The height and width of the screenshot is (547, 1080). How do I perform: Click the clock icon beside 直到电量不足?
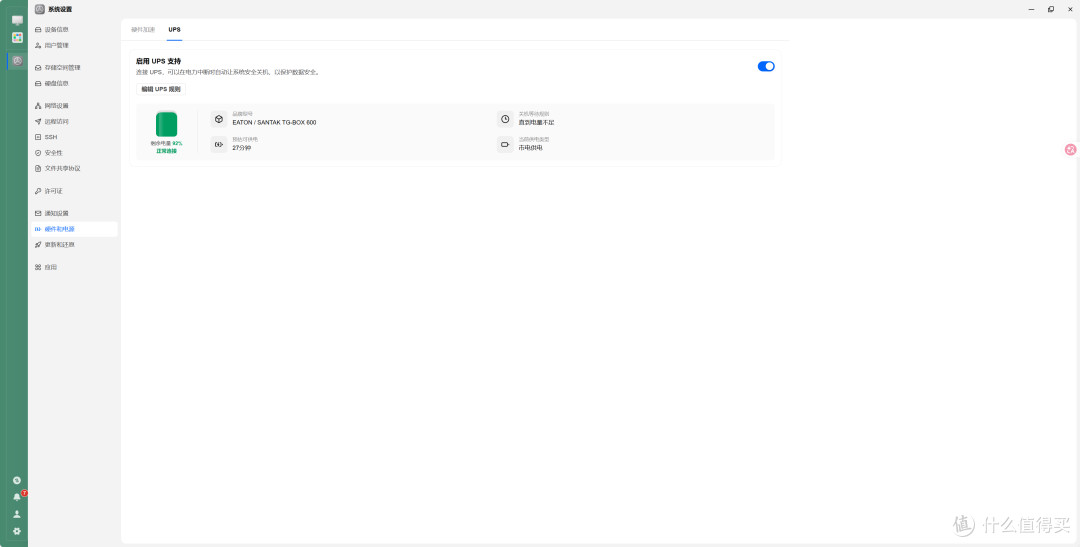pyautogui.click(x=505, y=119)
